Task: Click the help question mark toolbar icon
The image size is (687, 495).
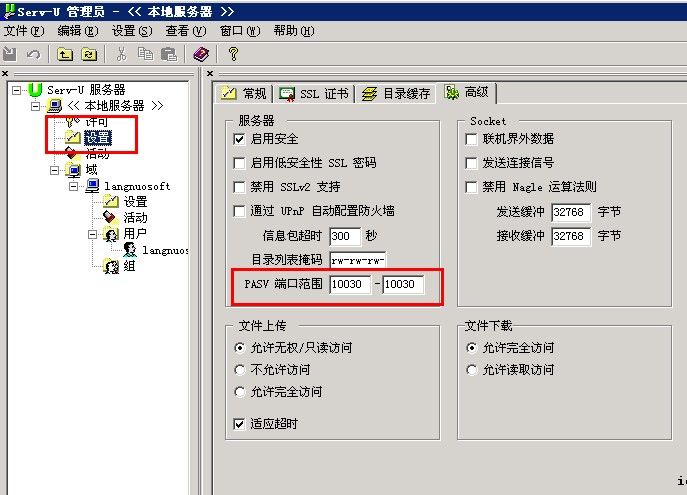Action: click(x=233, y=54)
